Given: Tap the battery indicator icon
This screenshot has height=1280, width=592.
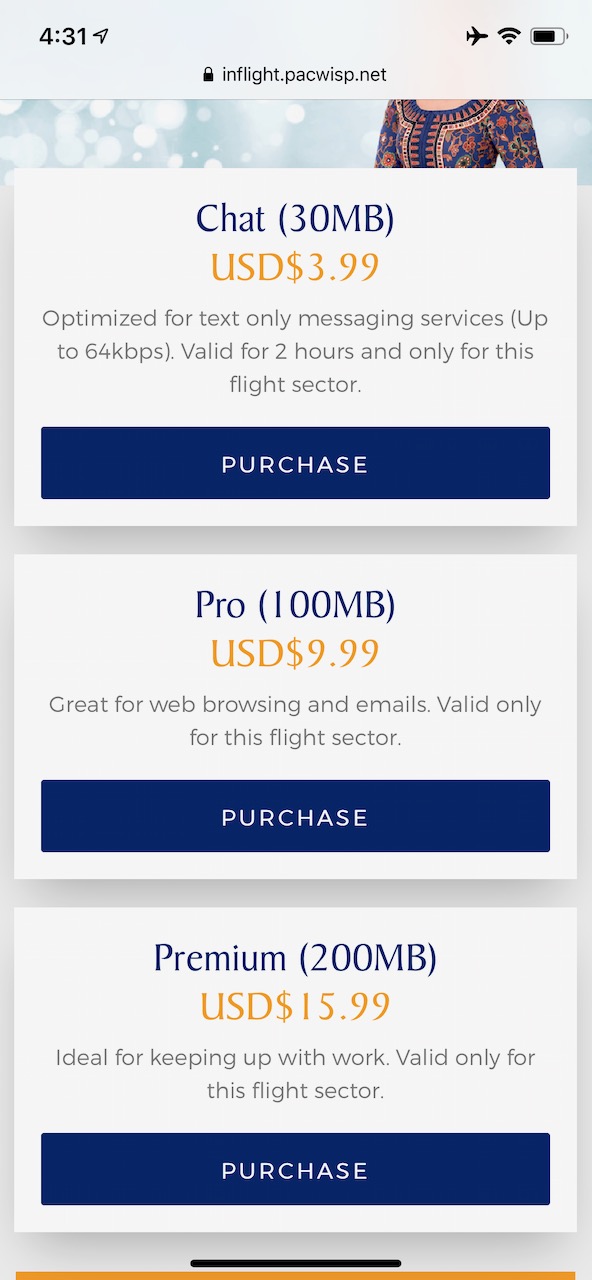Looking at the screenshot, I should [x=549, y=37].
